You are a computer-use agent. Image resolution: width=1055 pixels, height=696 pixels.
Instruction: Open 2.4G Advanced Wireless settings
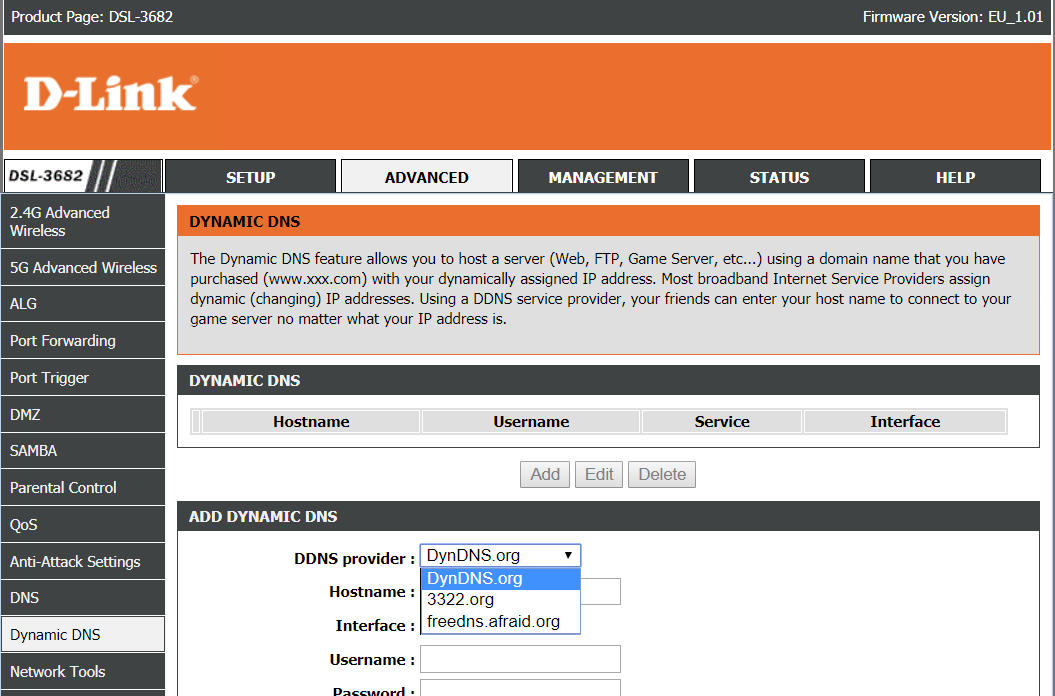coord(83,221)
